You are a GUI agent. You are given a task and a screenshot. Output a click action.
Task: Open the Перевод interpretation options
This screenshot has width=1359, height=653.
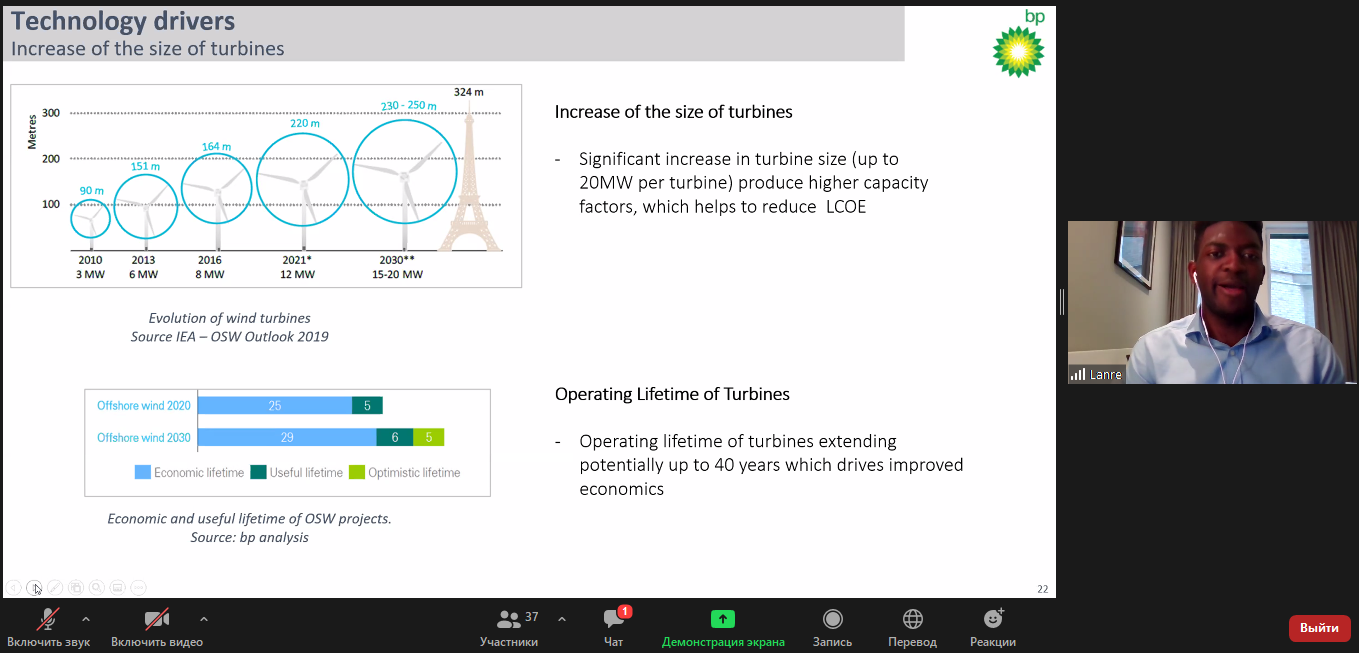[912, 628]
